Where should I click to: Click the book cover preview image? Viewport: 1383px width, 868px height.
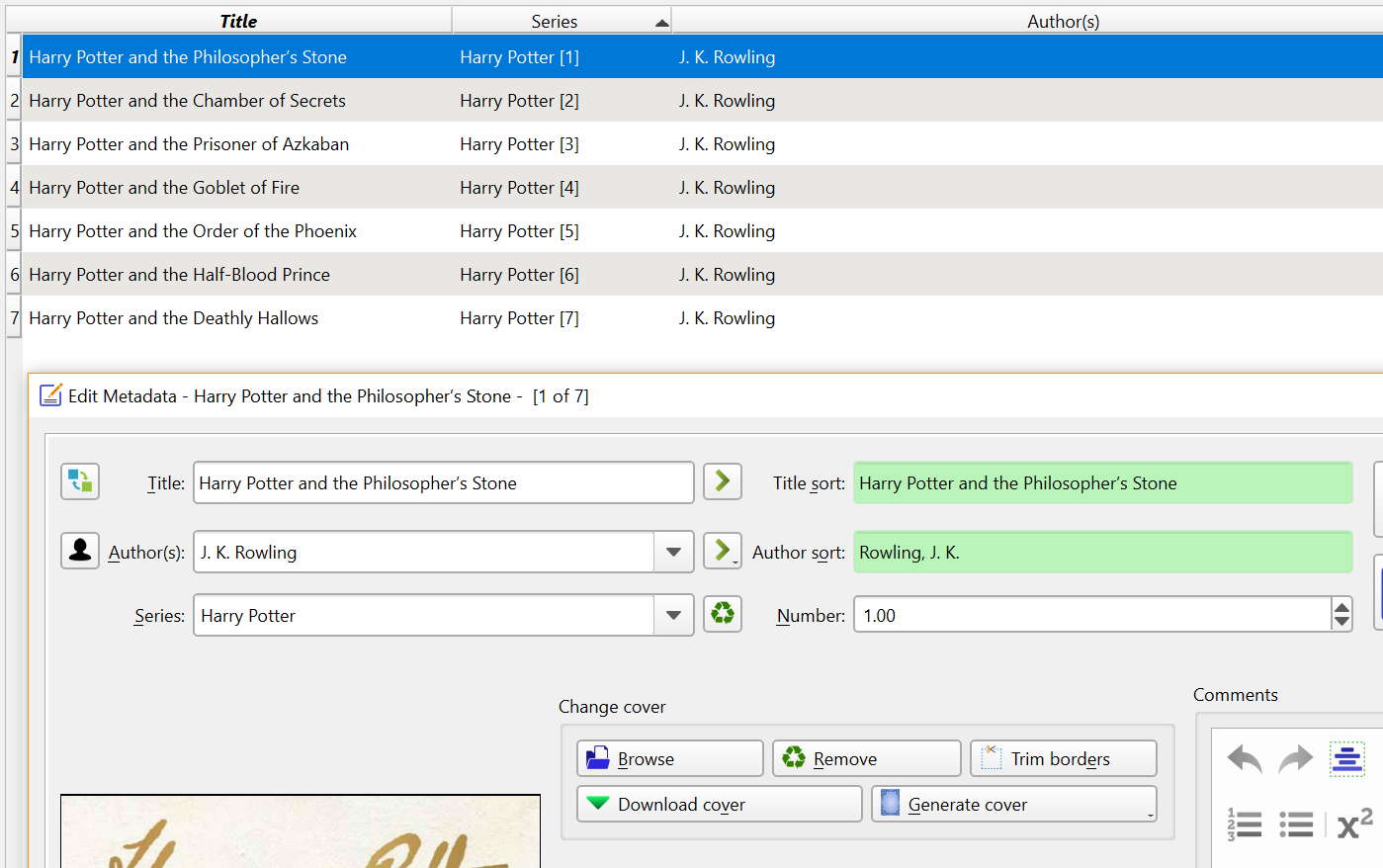click(x=301, y=831)
